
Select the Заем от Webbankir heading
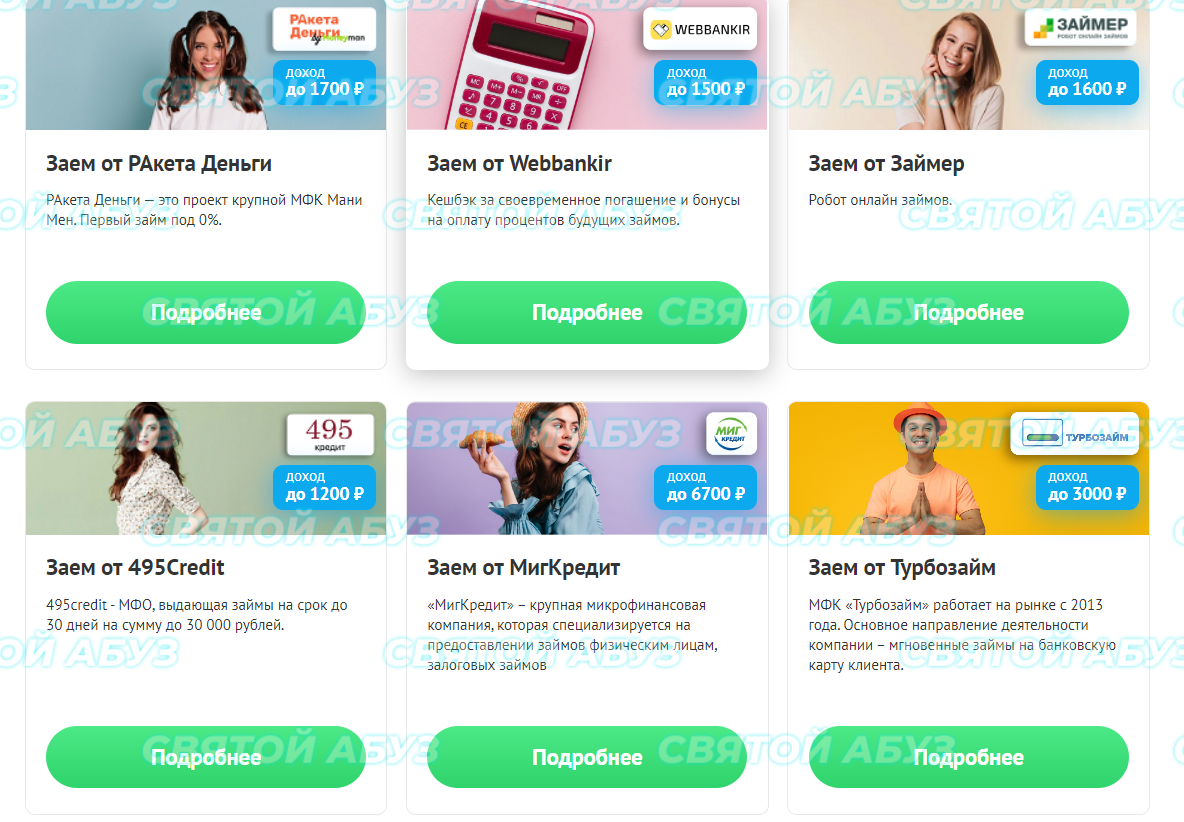[520, 164]
